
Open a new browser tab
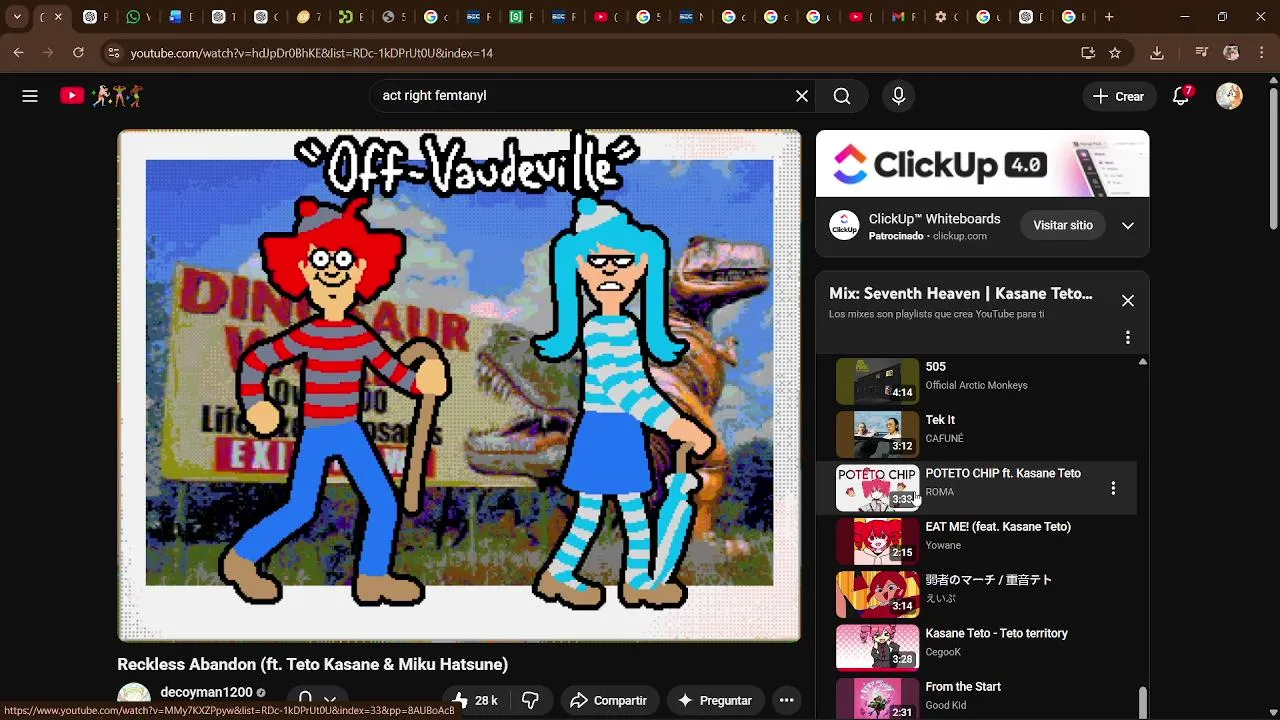pos(1109,17)
